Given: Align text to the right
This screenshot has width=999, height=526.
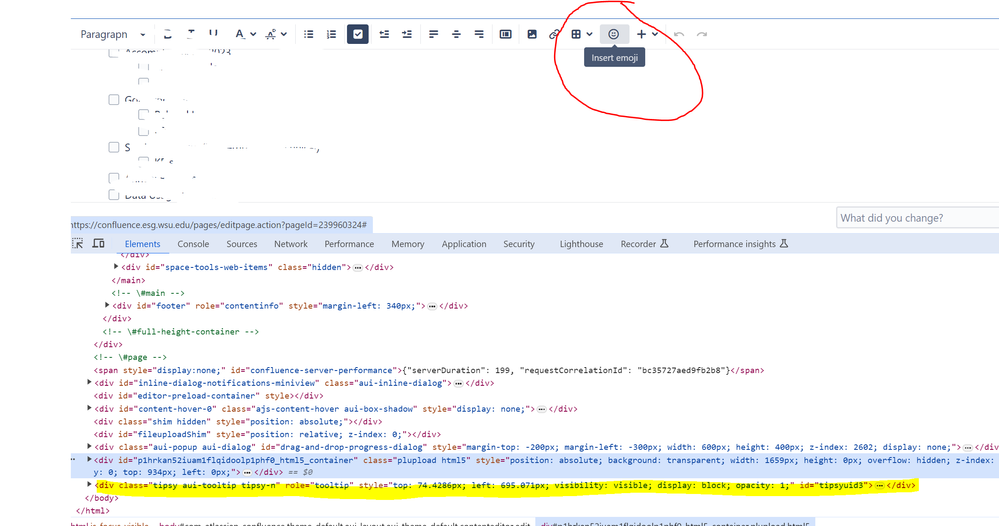Looking at the screenshot, I should click(479, 34).
